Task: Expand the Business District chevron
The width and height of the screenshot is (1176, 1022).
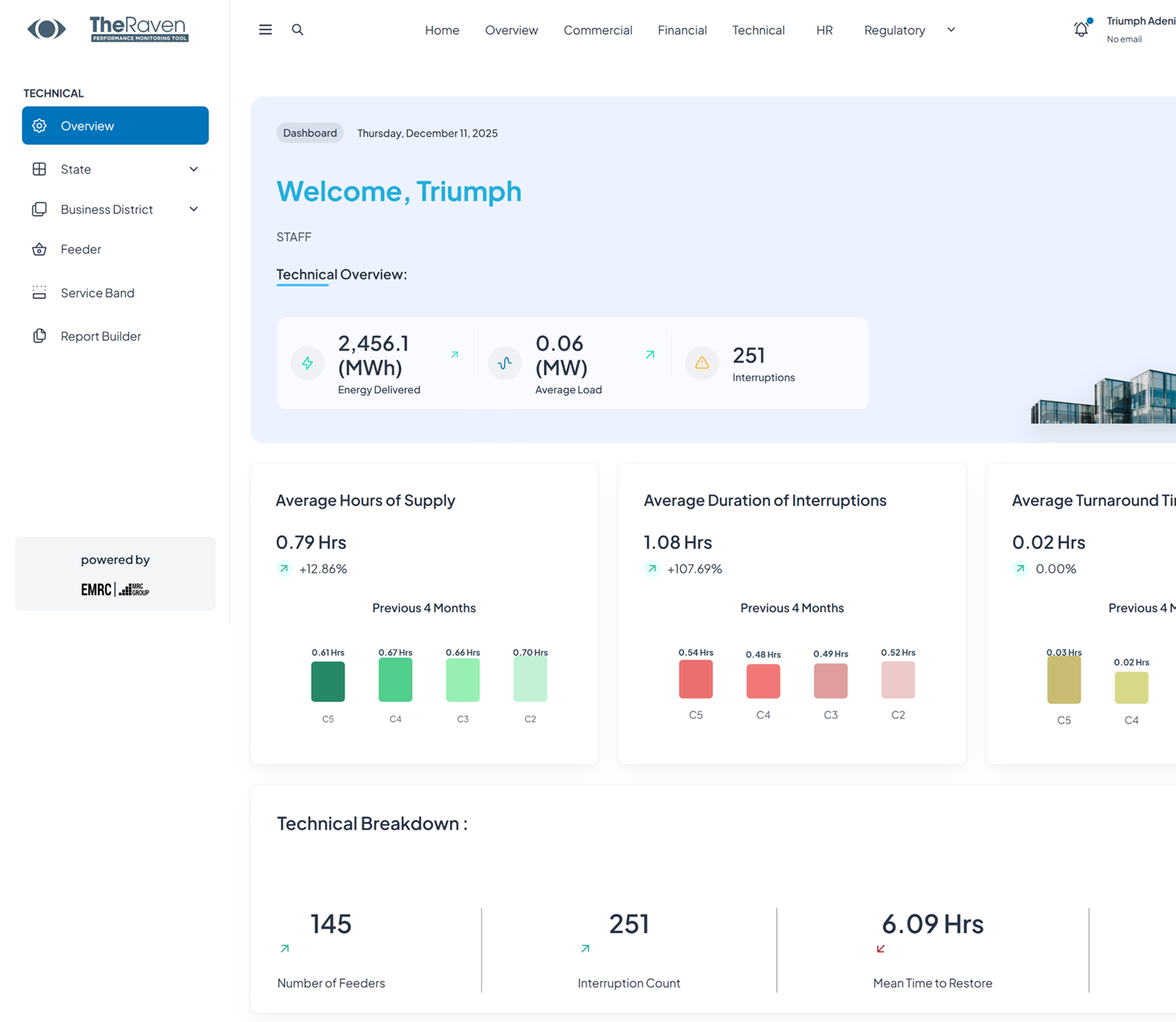Action: coord(193,209)
